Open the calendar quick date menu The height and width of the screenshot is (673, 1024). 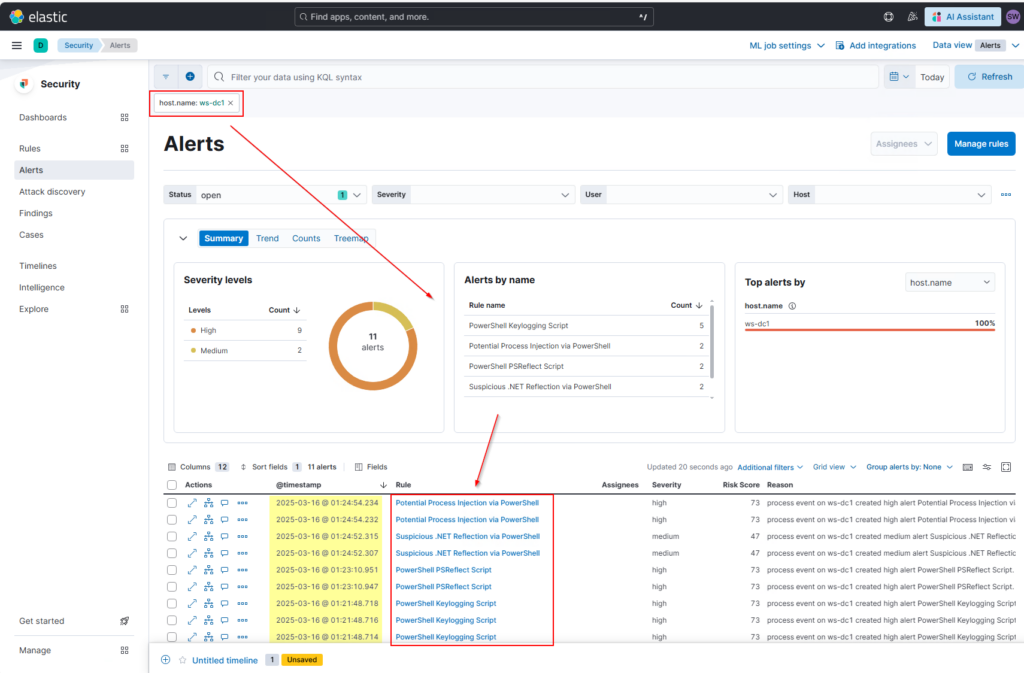click(x=899, y=77)
